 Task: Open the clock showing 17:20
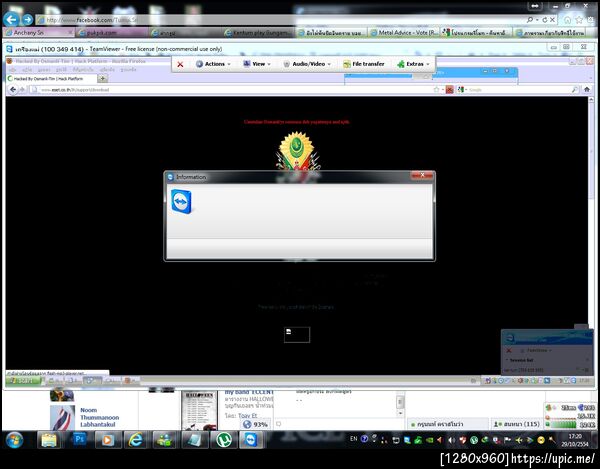coord(575,440)
